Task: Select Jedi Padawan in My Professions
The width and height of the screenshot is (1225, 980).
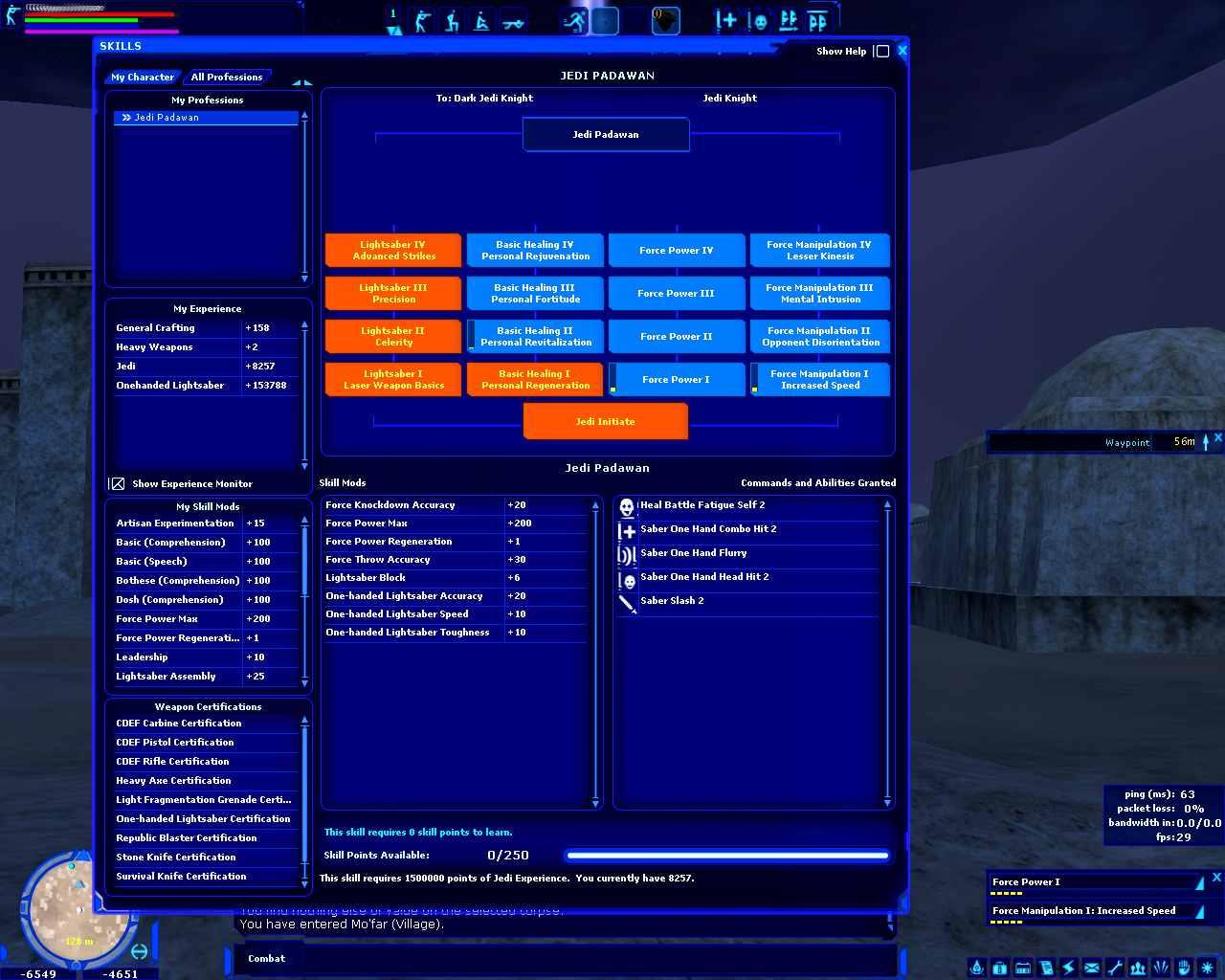Action: pyautogui.click(x=206, y=118)
